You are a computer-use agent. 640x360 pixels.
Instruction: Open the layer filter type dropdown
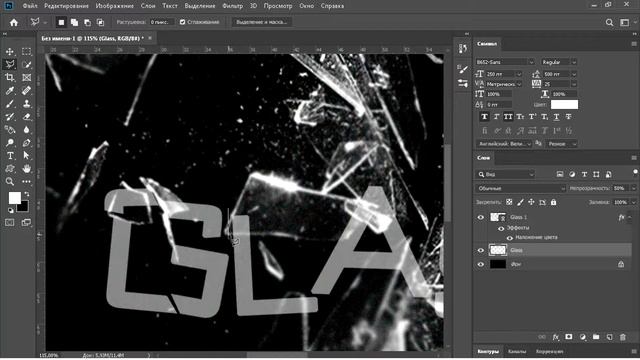point(506,175)
